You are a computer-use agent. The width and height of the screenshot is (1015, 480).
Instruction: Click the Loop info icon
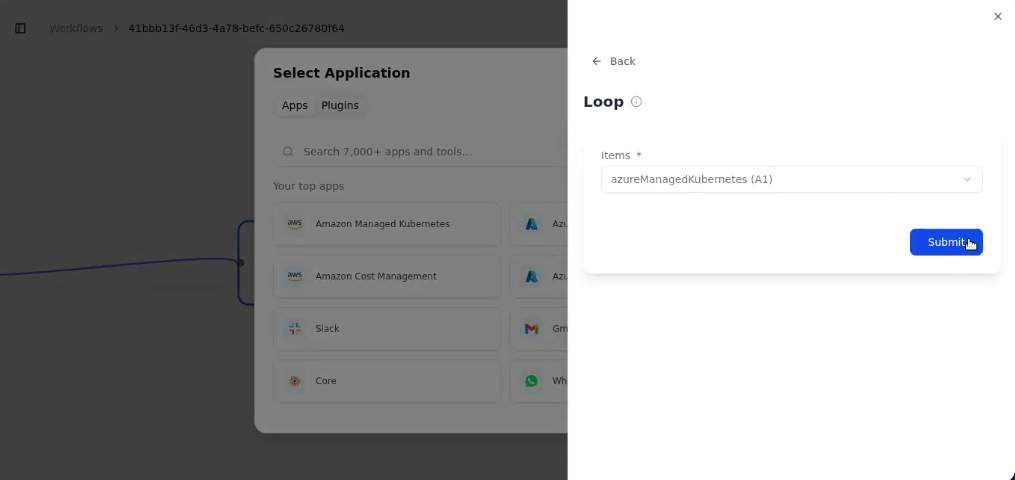coord(636,102)
